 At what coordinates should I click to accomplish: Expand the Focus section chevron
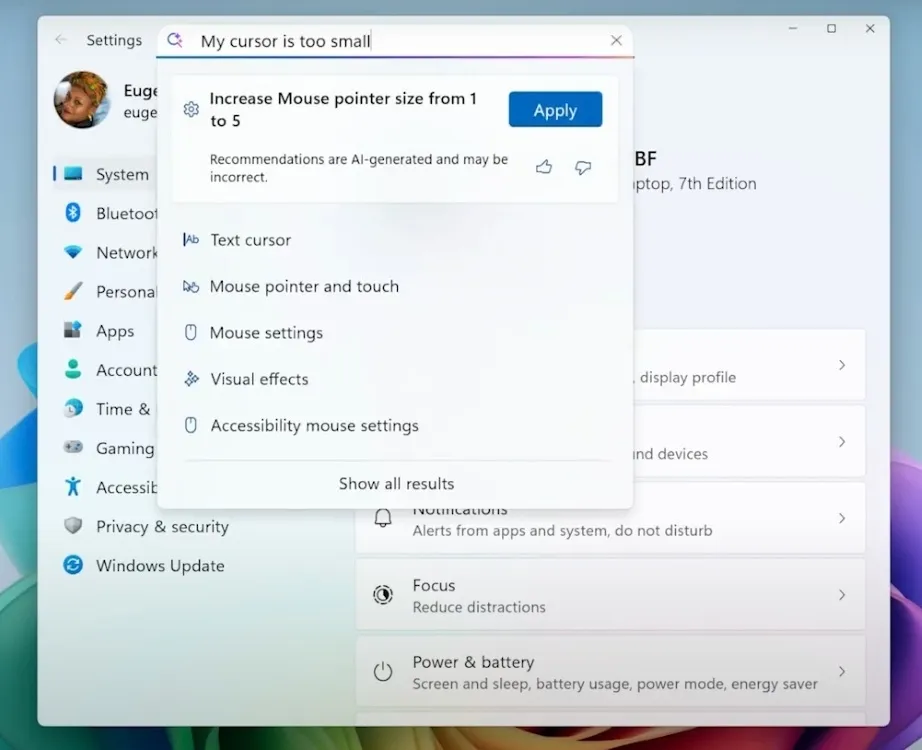tap(843, 594)
